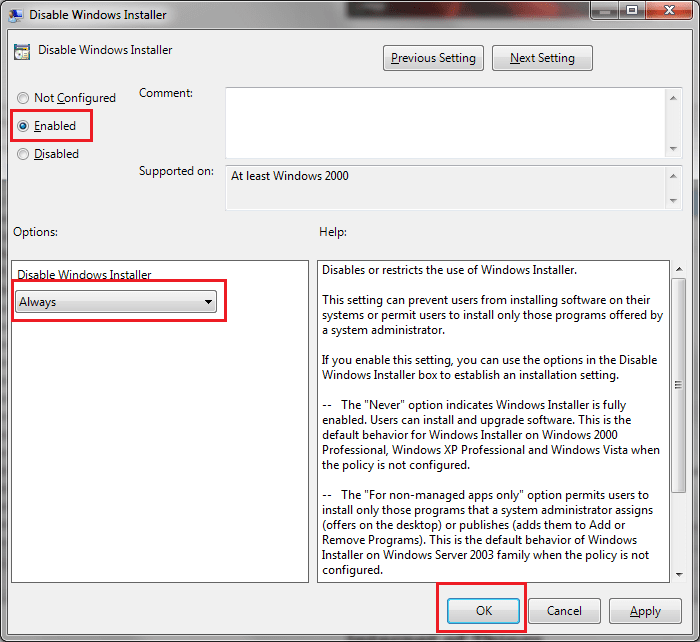Select the Disabled radio button

[23, 154]
